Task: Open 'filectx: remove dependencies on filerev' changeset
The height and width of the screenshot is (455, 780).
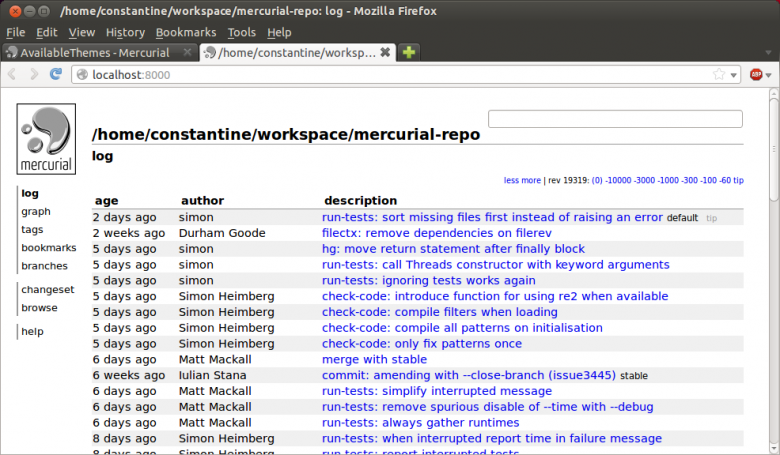Action: (437, 233)
